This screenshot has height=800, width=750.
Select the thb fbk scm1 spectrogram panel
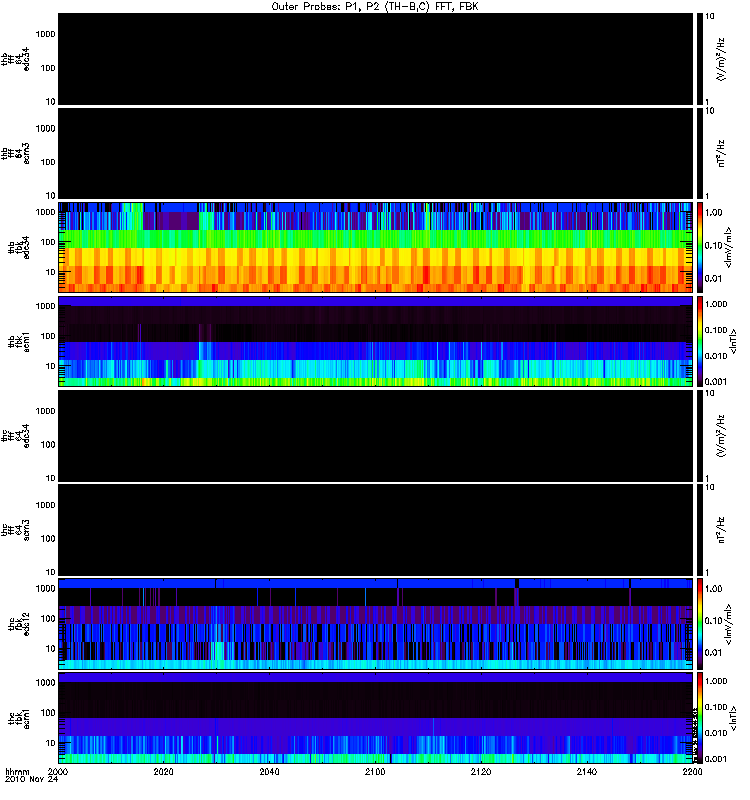[375, 341]
